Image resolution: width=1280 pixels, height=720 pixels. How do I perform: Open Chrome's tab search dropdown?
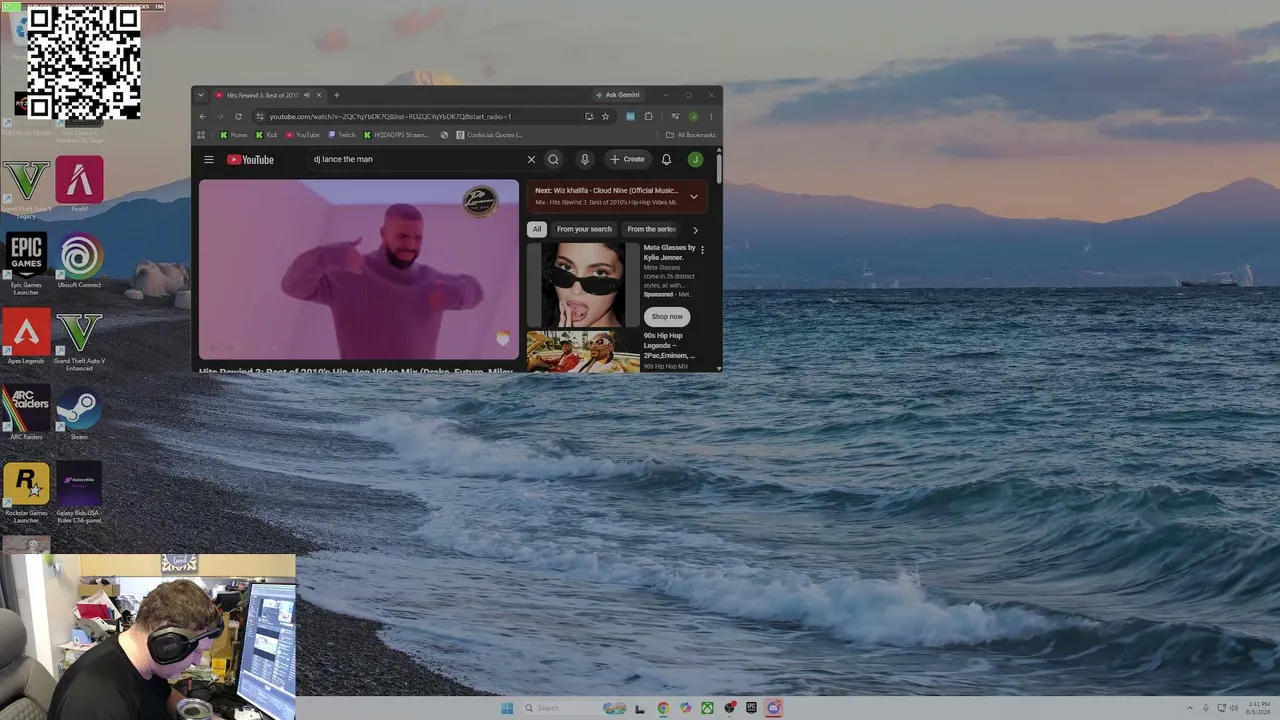200,95
